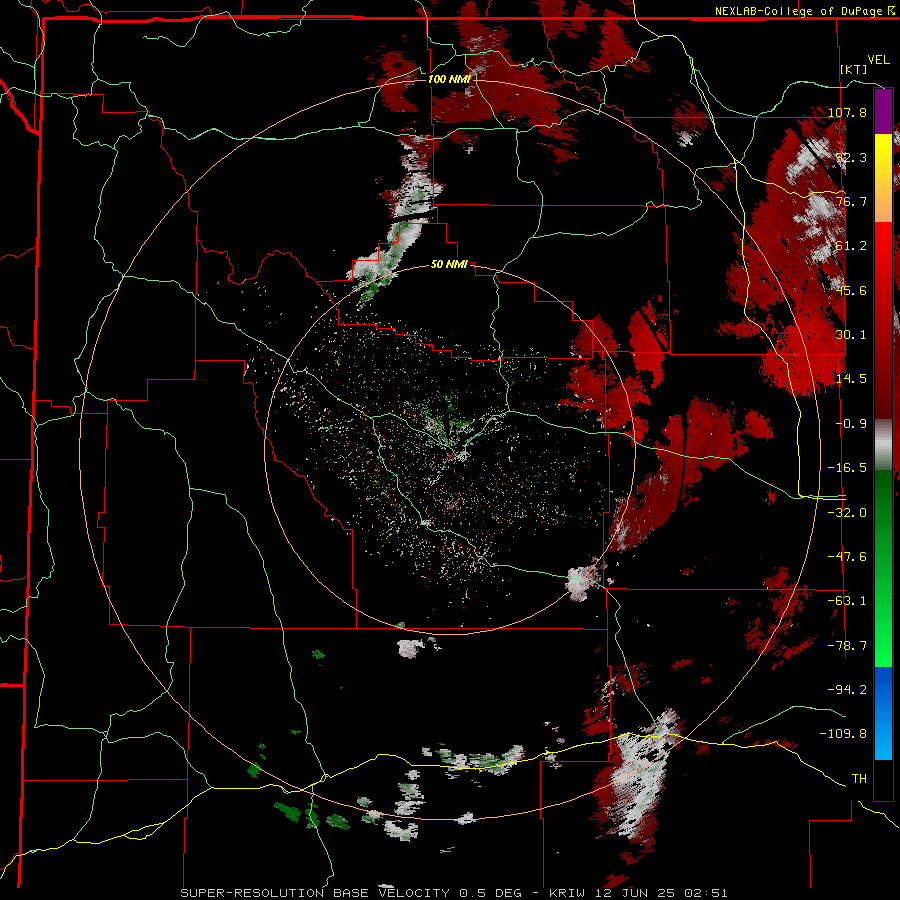Screen dimensions: 900x900
Task: Select the 76.7 velocity scale value
Action: (851, 201)
